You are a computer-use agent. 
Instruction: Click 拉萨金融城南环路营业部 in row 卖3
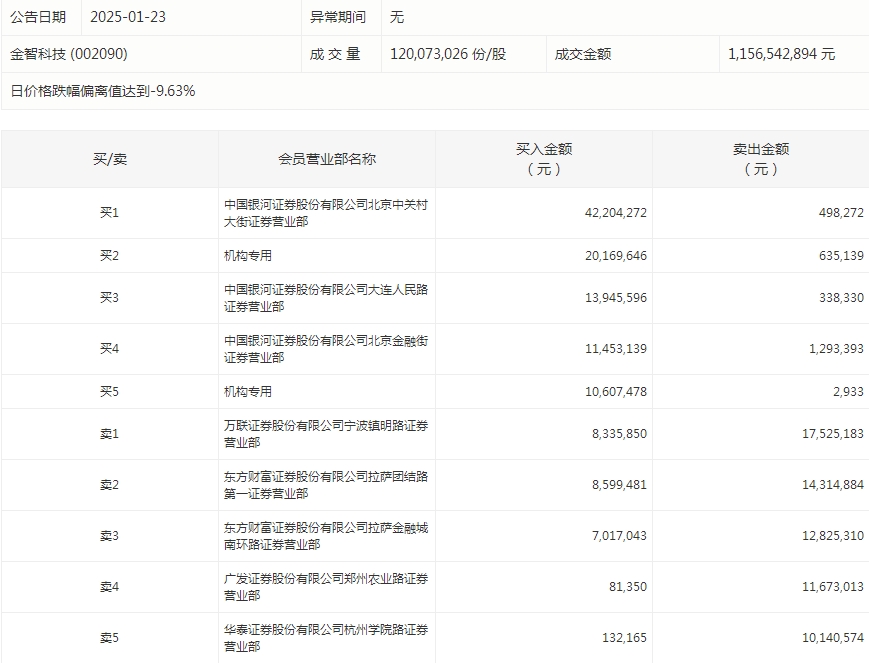325,535
